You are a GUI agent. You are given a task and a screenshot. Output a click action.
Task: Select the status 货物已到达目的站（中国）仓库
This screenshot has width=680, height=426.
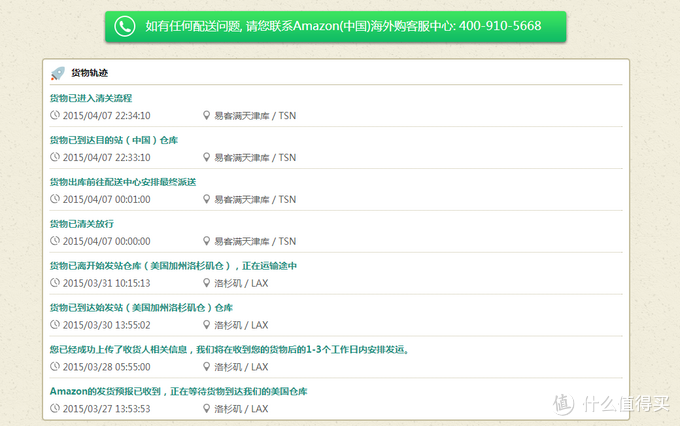114,140
